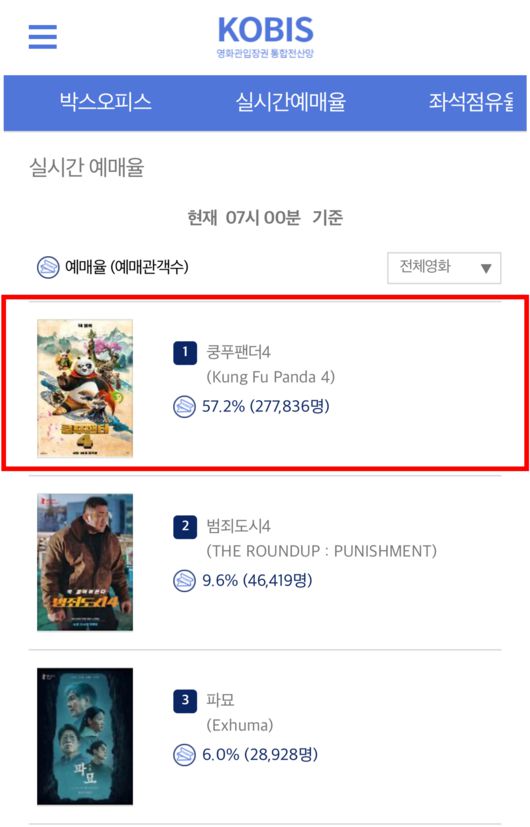Click the Exhuma poster thumbnail
The width and height of the screenshot is (530, 827).
click(x=85, y=736)
